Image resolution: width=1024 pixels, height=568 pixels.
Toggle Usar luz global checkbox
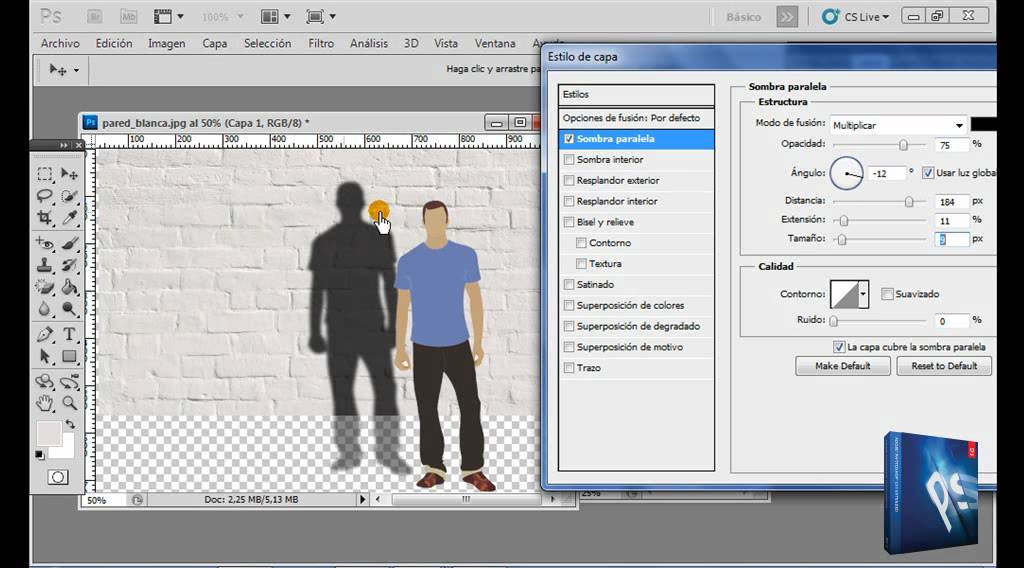(928, 173)
